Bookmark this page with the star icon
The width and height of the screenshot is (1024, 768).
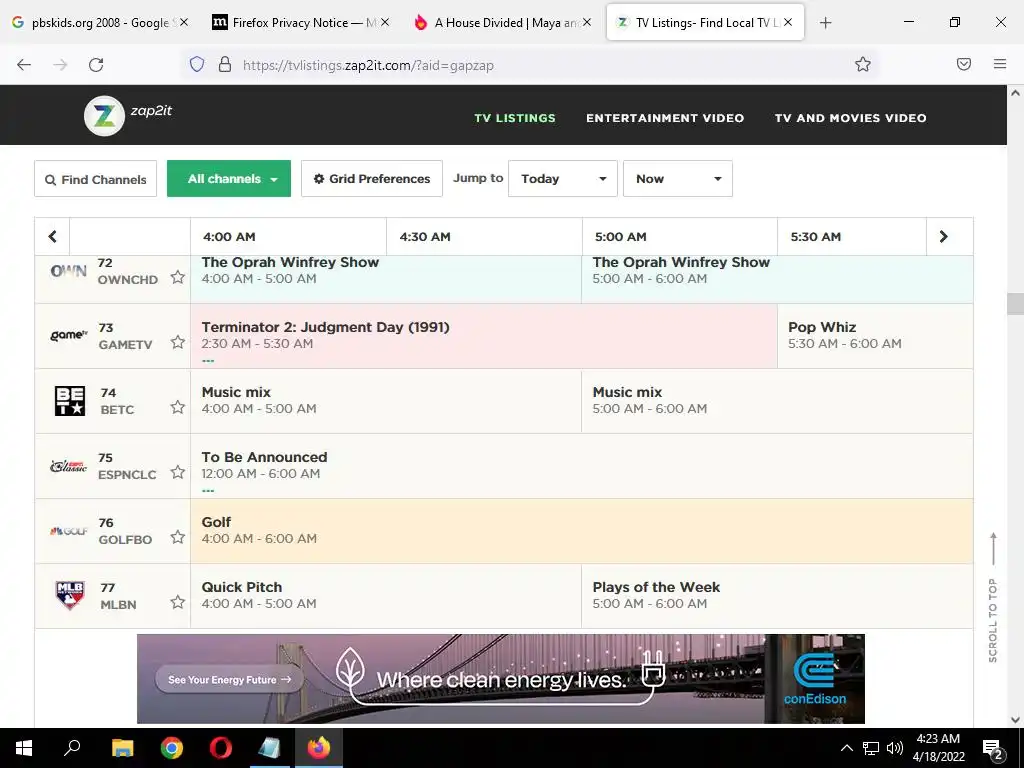pos(863,64)
